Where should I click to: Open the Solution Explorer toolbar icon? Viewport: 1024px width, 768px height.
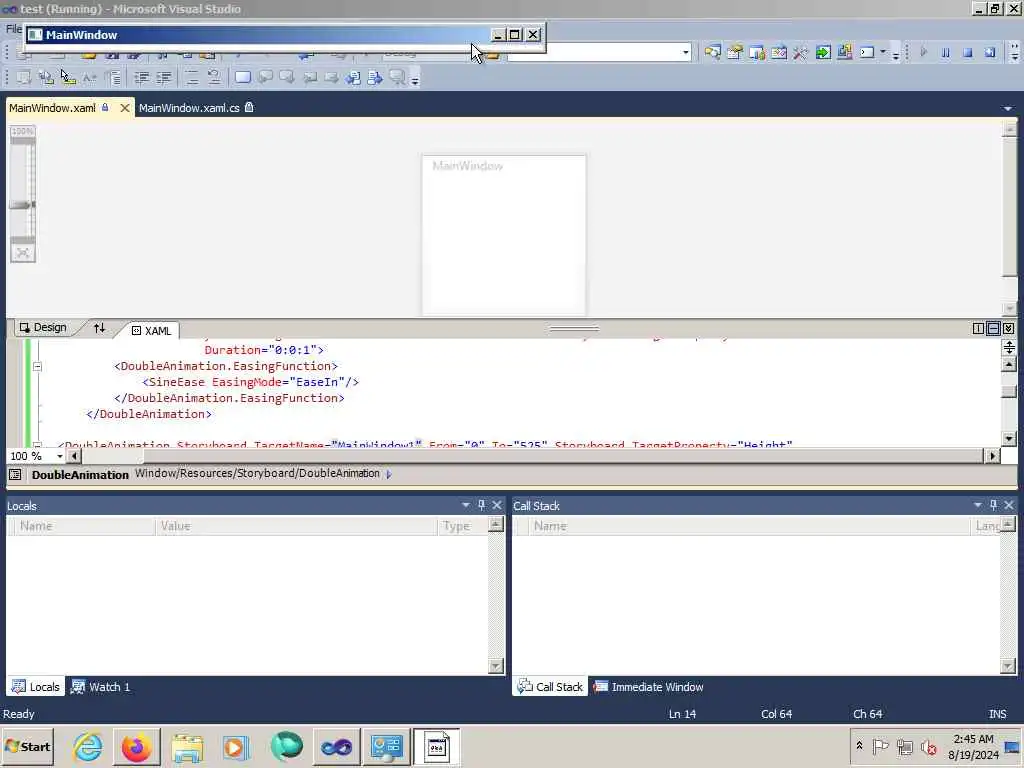tap(712, 52)
